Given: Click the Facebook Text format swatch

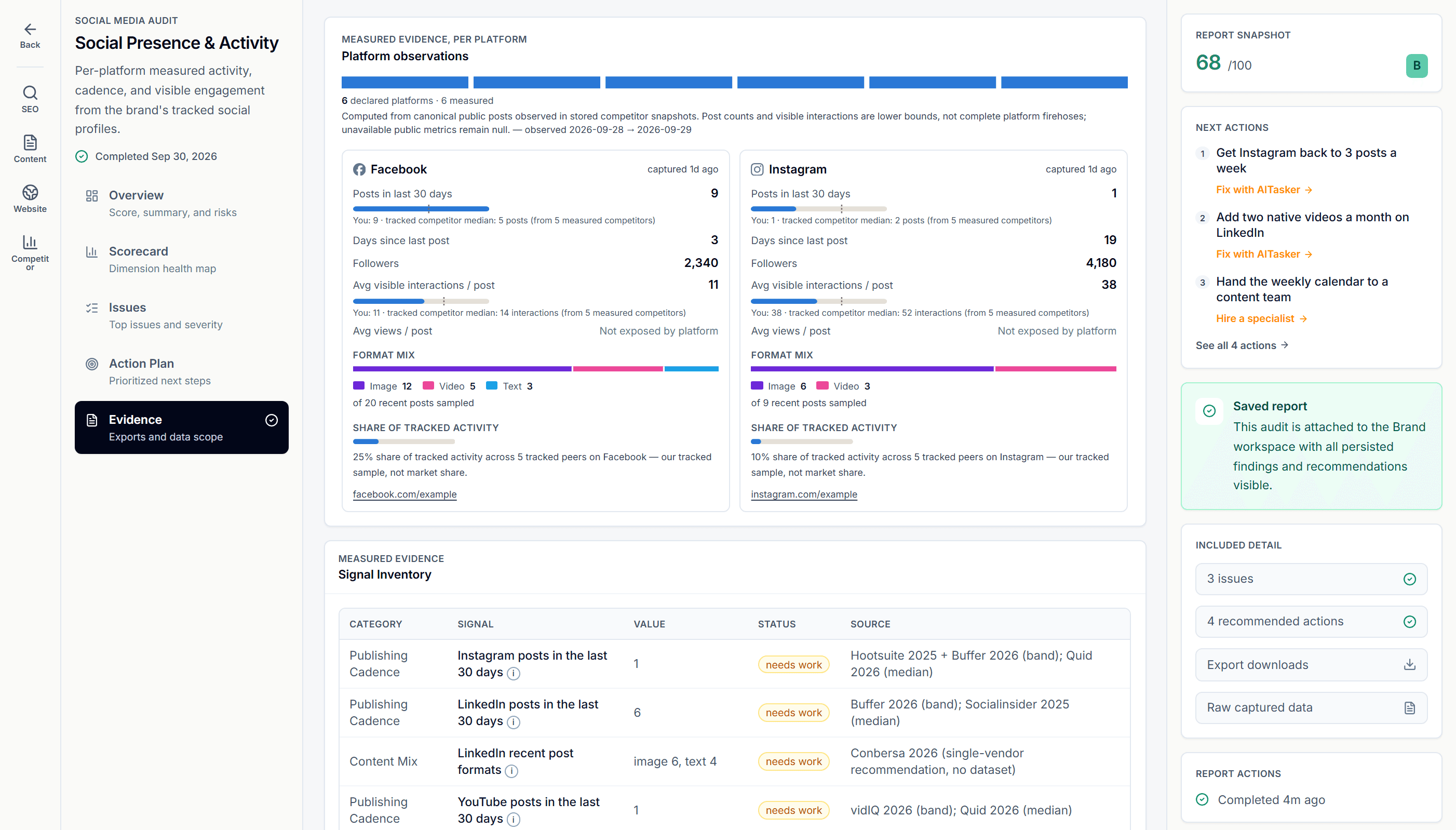Looking at the screenshot, I should [x=492, y=386].
